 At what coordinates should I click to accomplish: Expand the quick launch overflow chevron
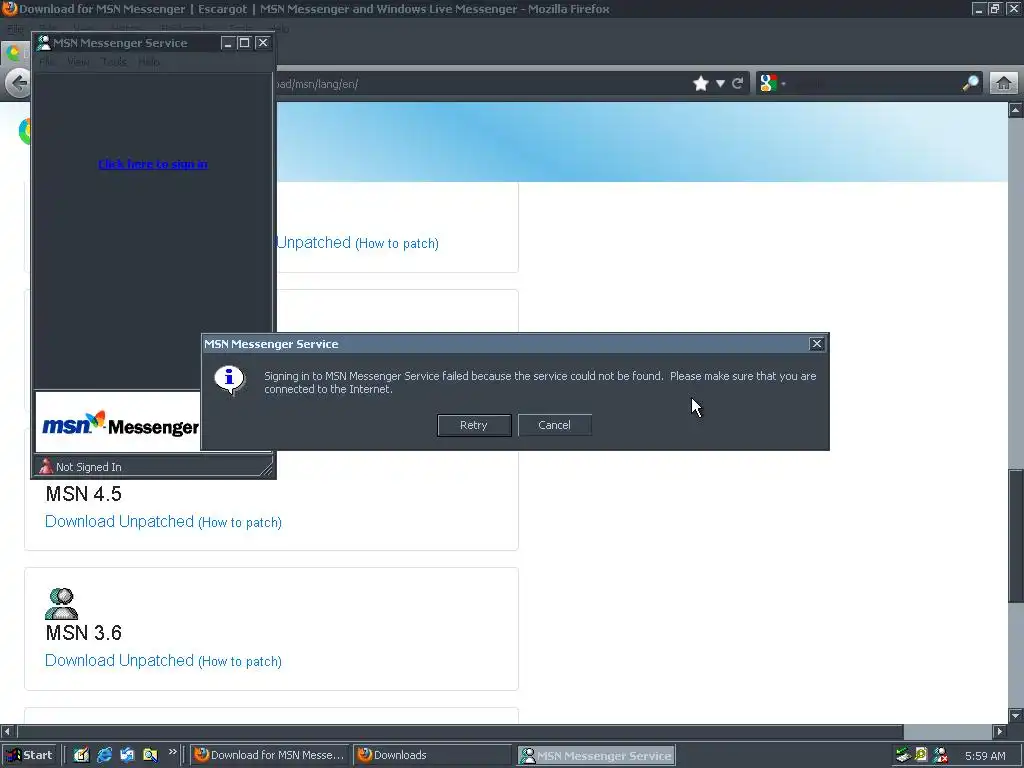[172, 752]
